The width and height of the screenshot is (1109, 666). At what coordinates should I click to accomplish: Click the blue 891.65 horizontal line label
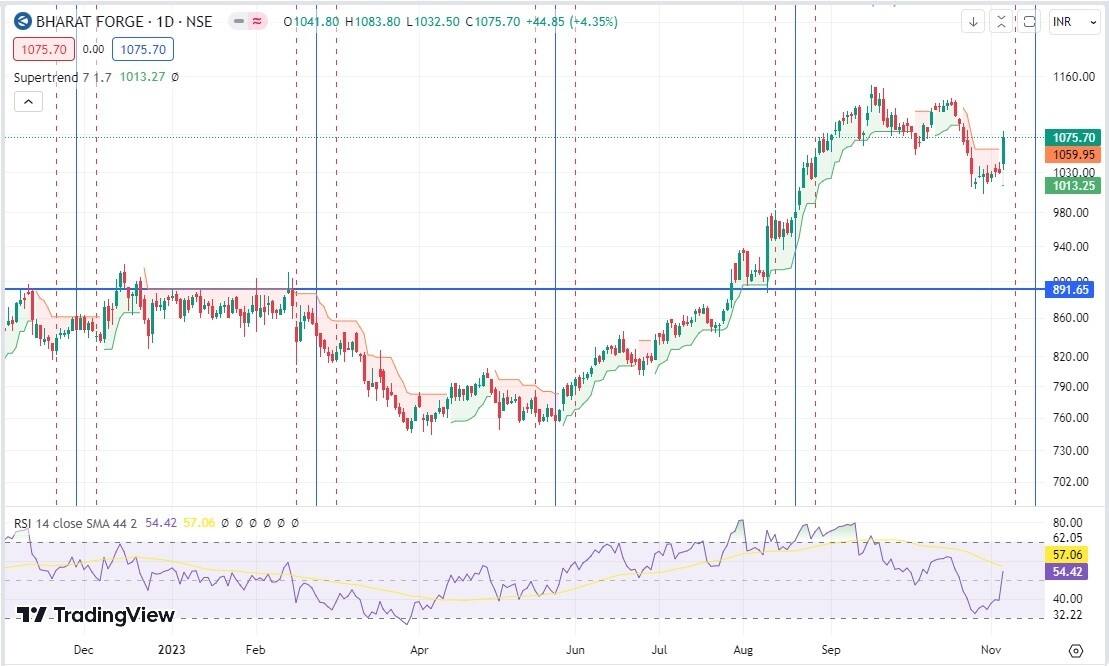coord(1069,290)
